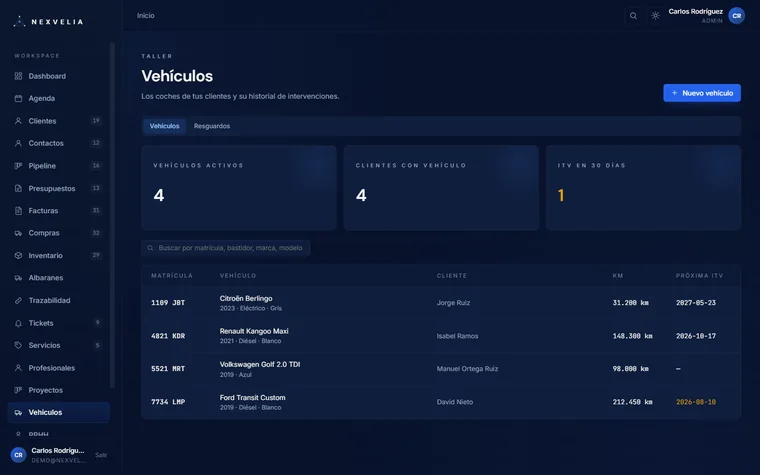Open the Agenda calendar icon

click(x=18, y=98)
